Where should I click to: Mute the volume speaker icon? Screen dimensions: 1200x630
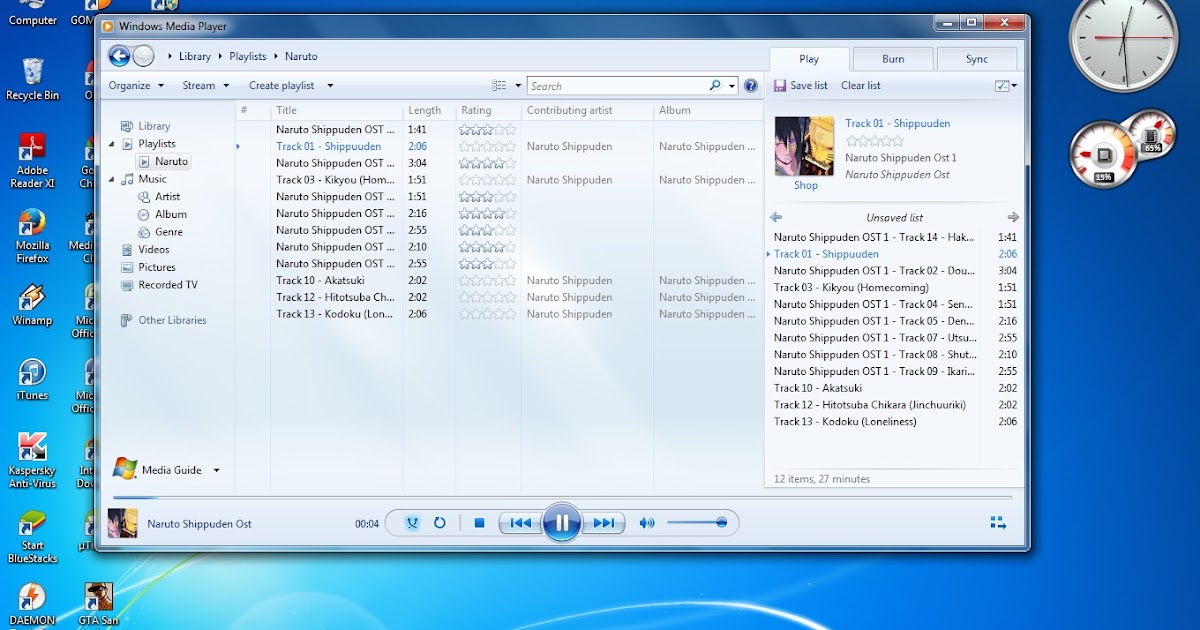(x=647, y=523)
